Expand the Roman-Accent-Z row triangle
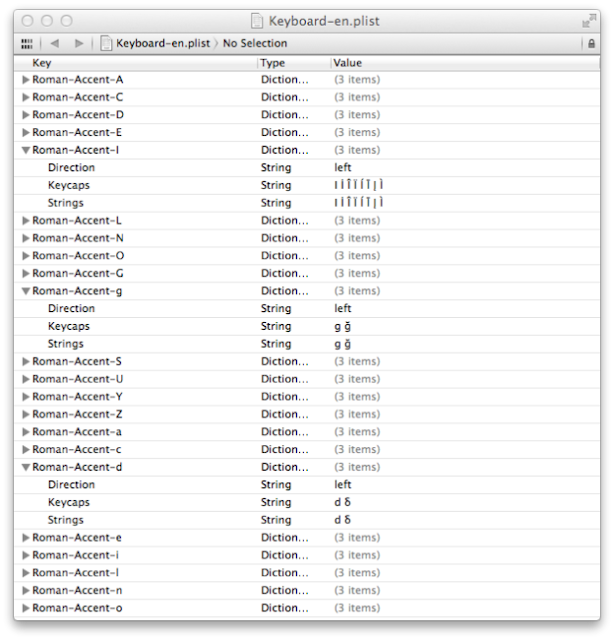 click(26, 414)
